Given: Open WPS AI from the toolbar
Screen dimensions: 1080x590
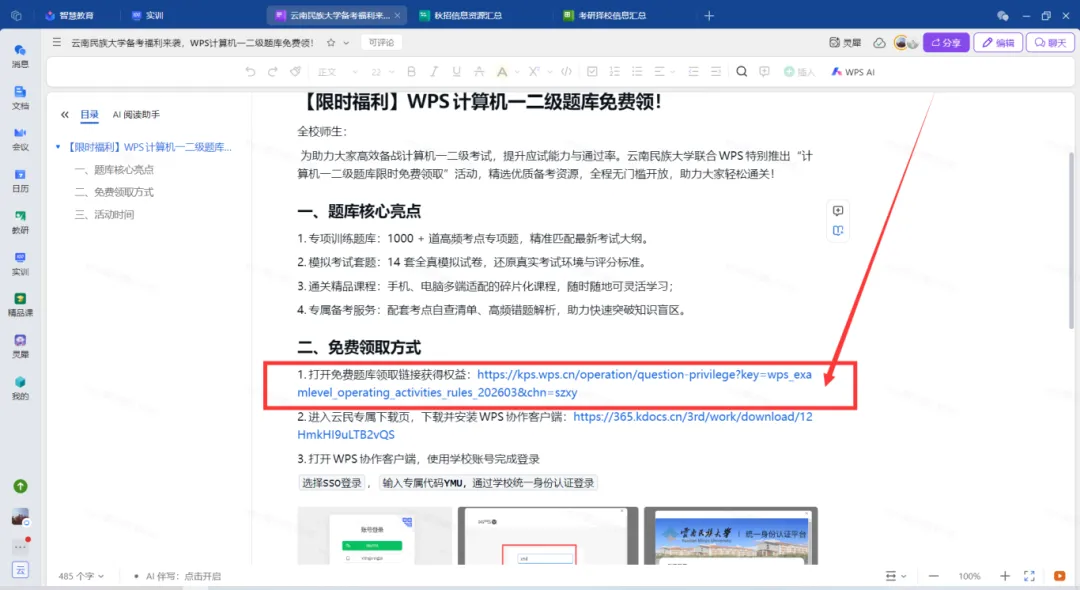Looking at the screenshot, I should point(853,72).
